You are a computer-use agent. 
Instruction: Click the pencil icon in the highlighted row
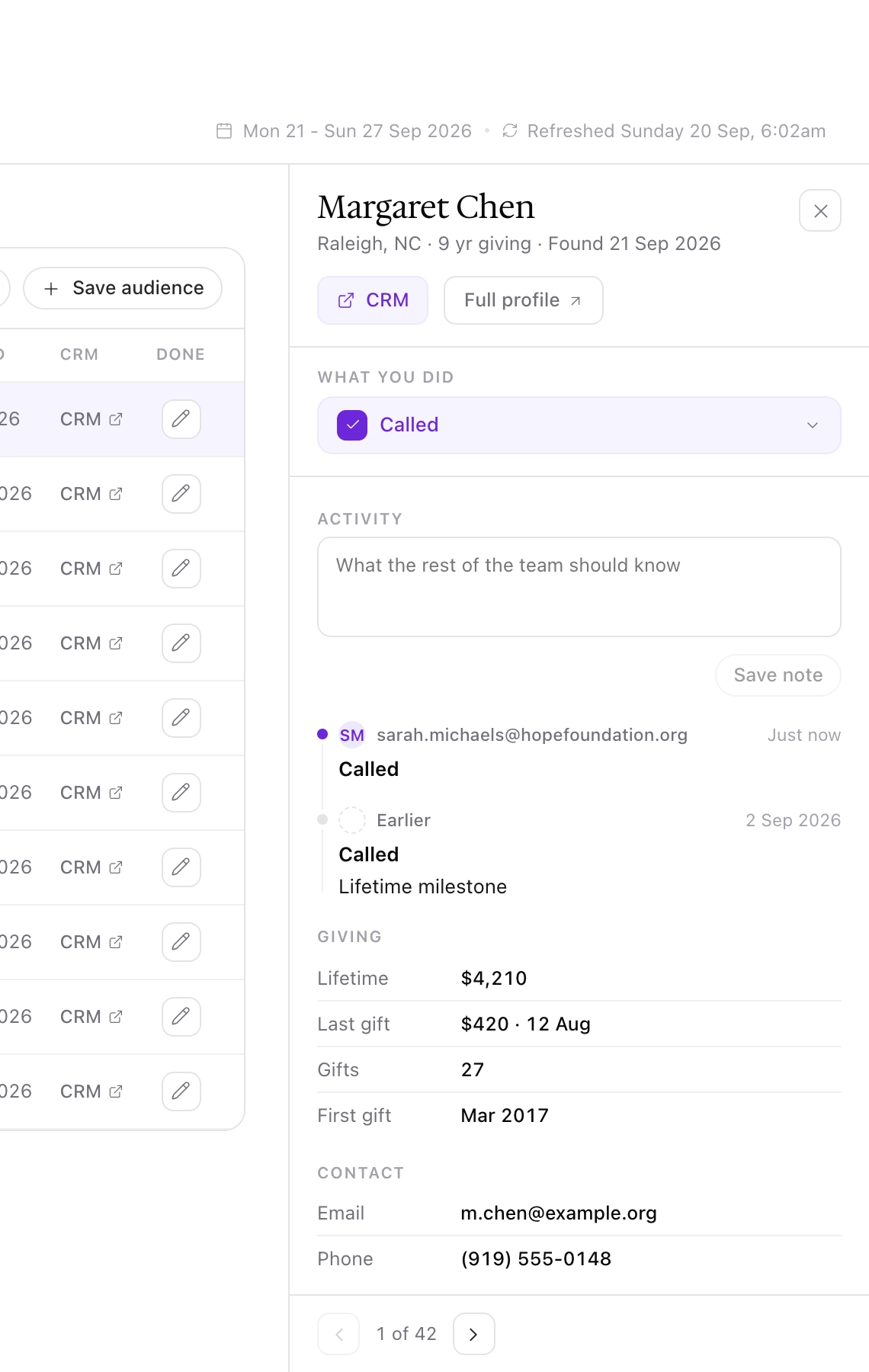click(x=181, y=419)
